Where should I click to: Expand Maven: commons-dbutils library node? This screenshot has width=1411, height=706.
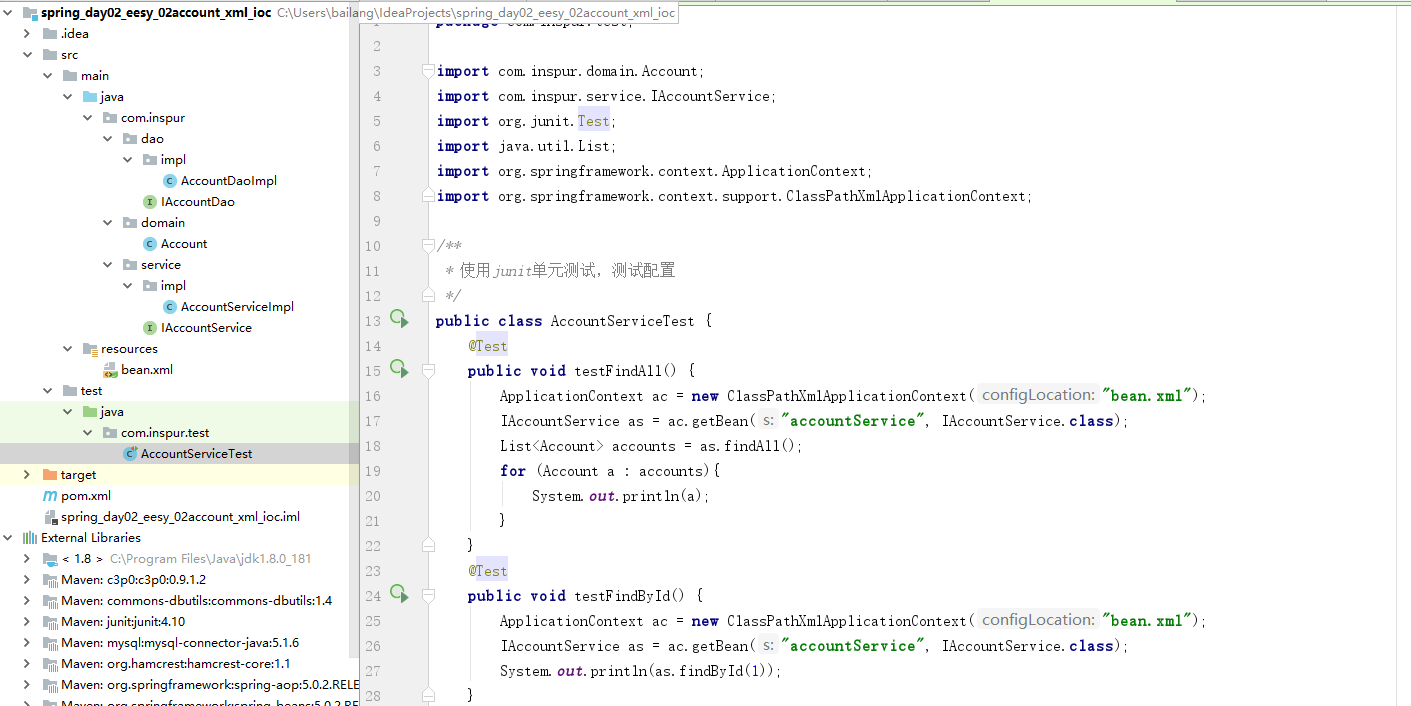tap(27, 601)
